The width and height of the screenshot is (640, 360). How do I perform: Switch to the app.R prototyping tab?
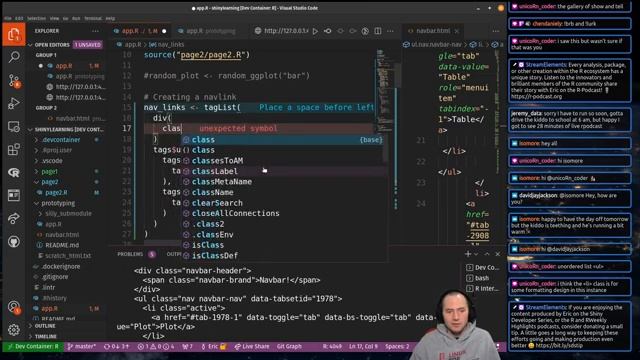pyautogui.click(x=210, y=31)
